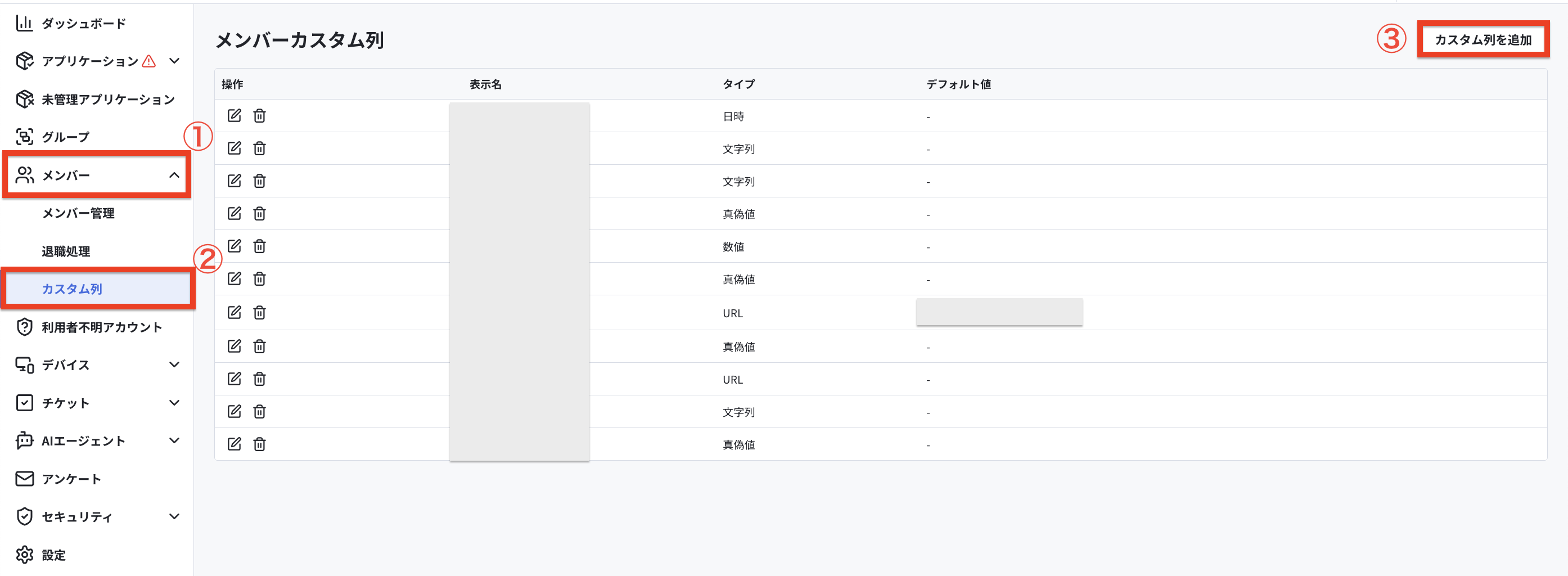Click the タイプ column header
The width and height of the screenshot is (1568, 576).
738,84
